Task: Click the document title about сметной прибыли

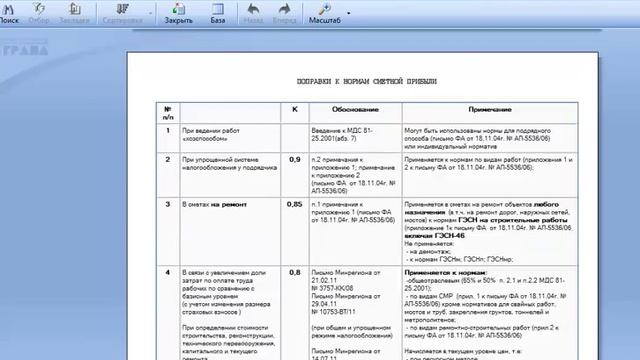Action: [367, 81]
